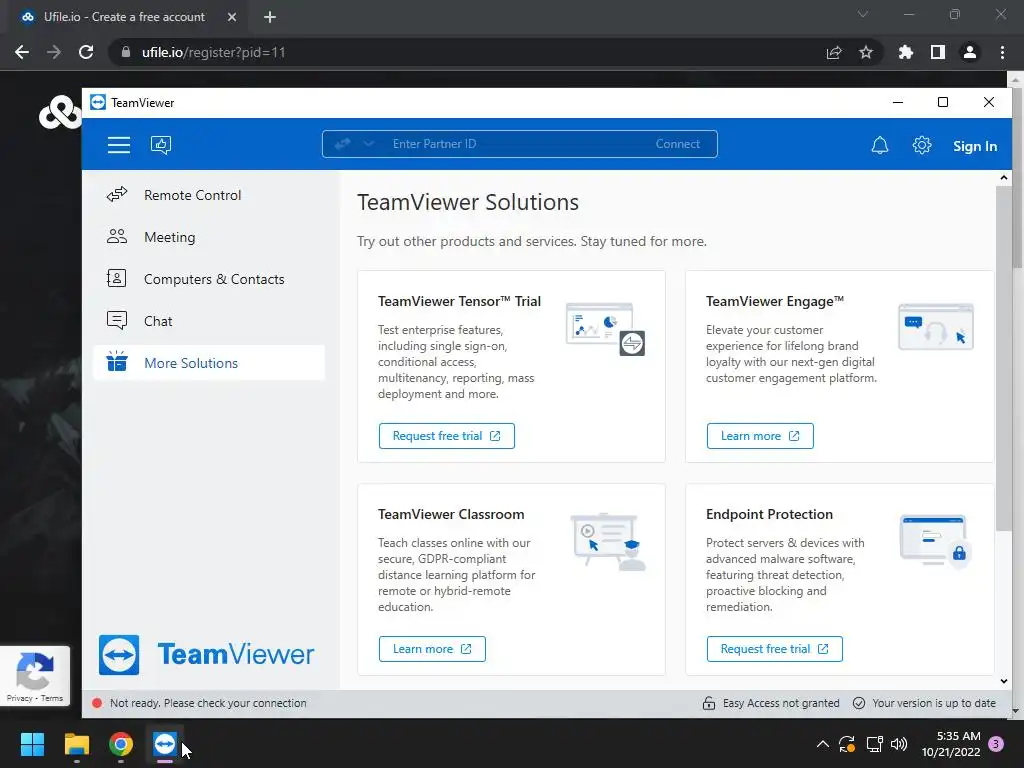Learn more about TeamViewer Engage
The image size is (1024, 768).
tap(760, 436)
